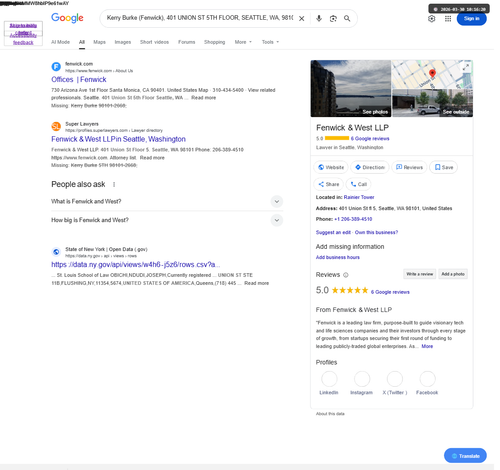This screenshot has height=470, width=500.
Task: Switch to the Shopping tab
Action: (x=214, y=42)
